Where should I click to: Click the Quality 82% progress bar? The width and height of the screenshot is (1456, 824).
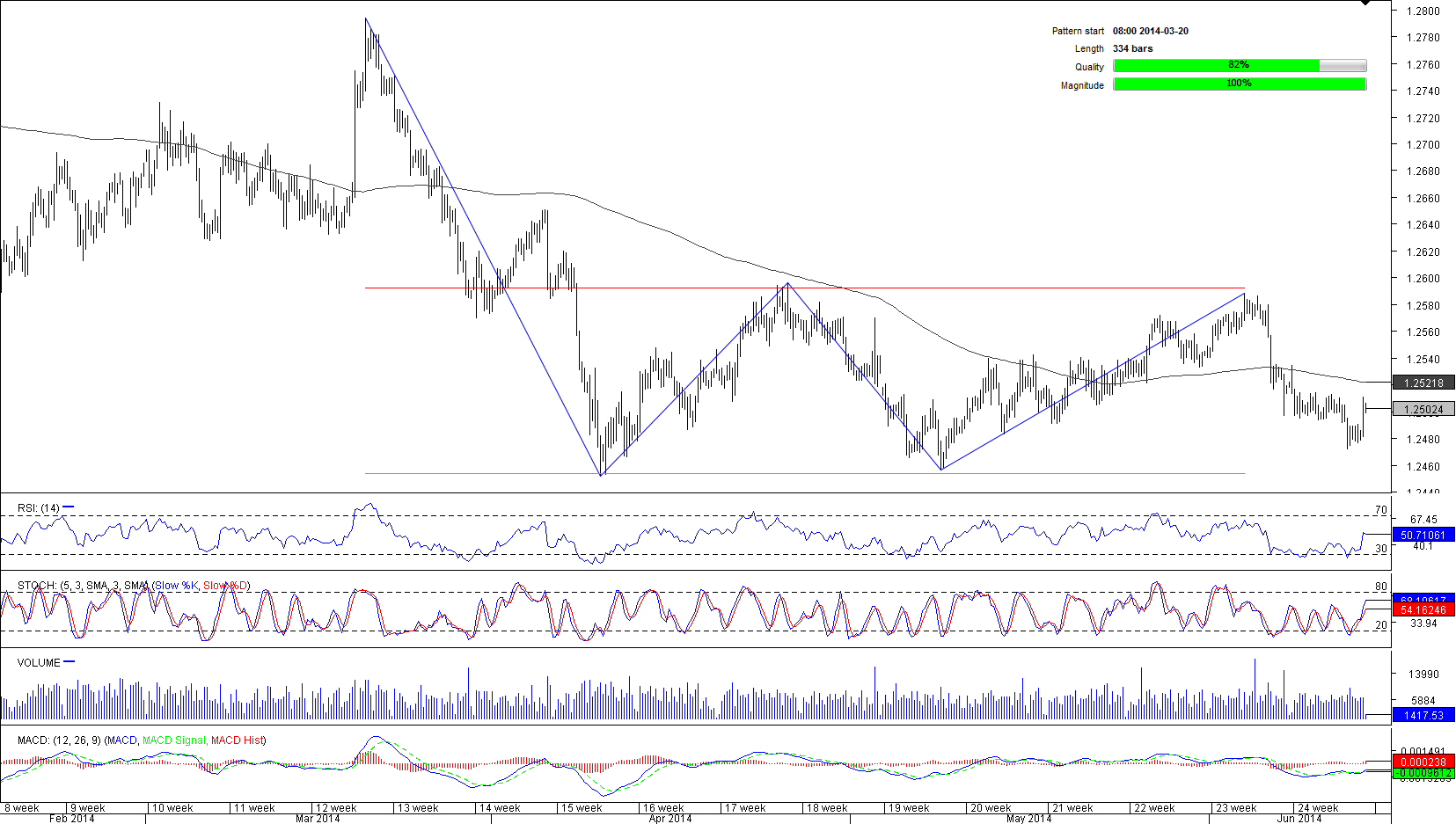coord(1239,66)
